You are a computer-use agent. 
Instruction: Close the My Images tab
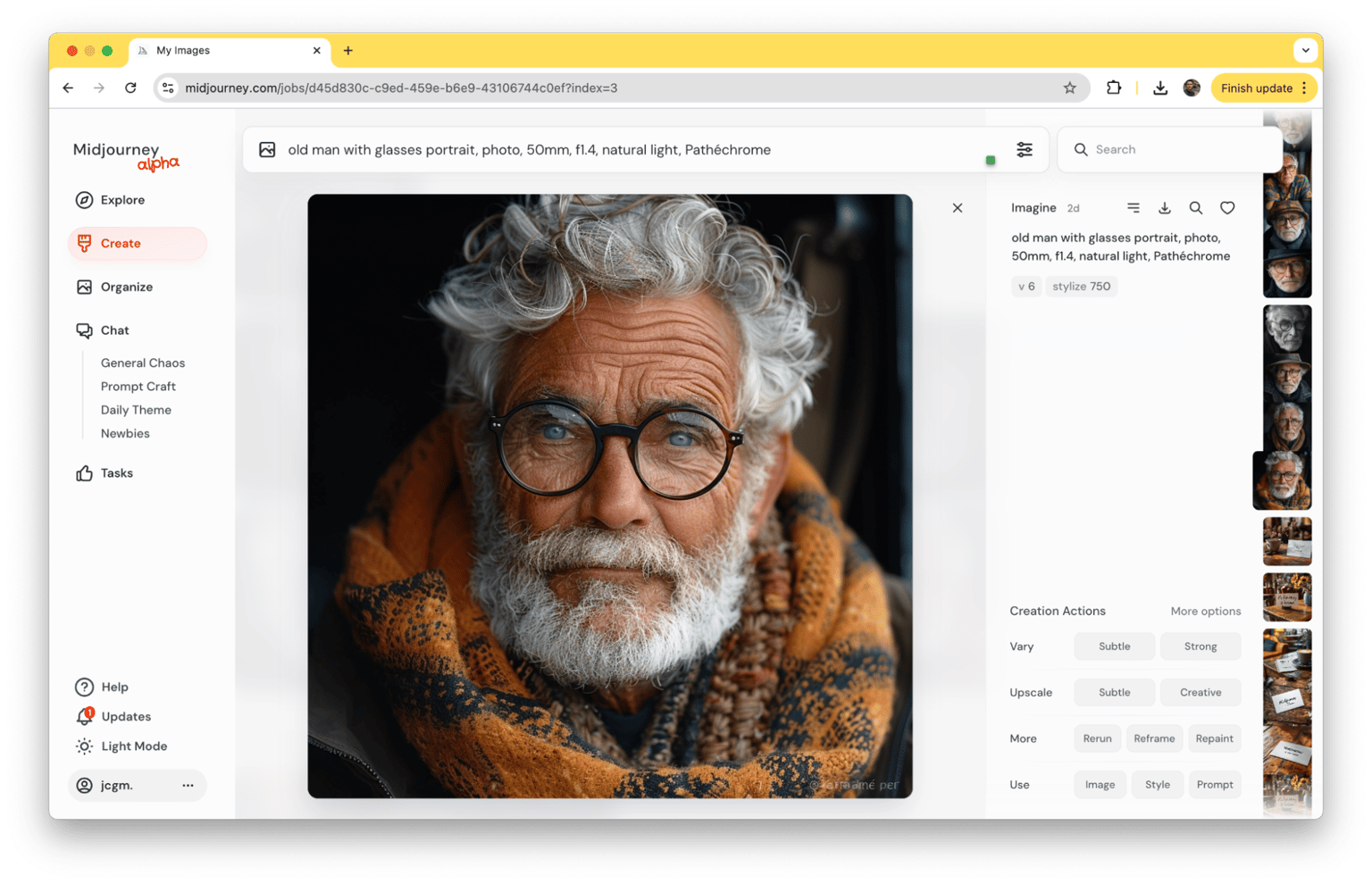(316, 51)
